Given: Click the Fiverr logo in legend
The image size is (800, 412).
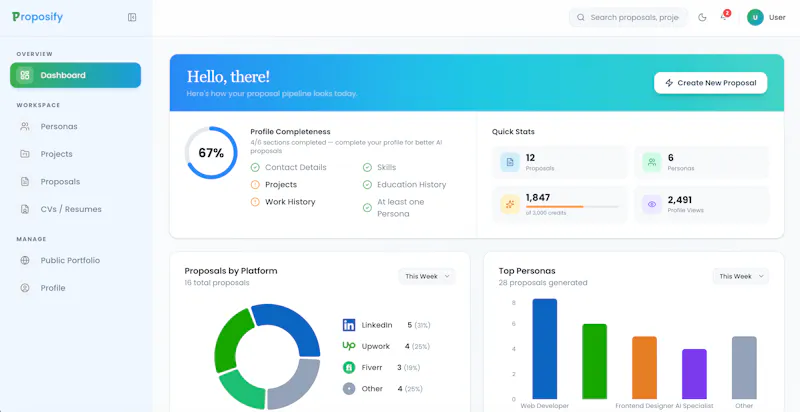Looking at the screenshot, I should 349,367.
